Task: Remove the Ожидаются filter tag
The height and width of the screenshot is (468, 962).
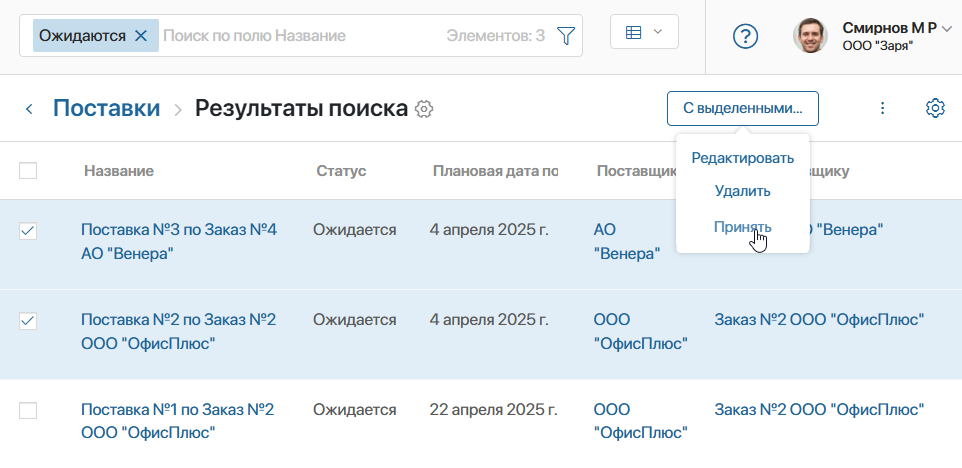Action: click(x=141, y=36)
